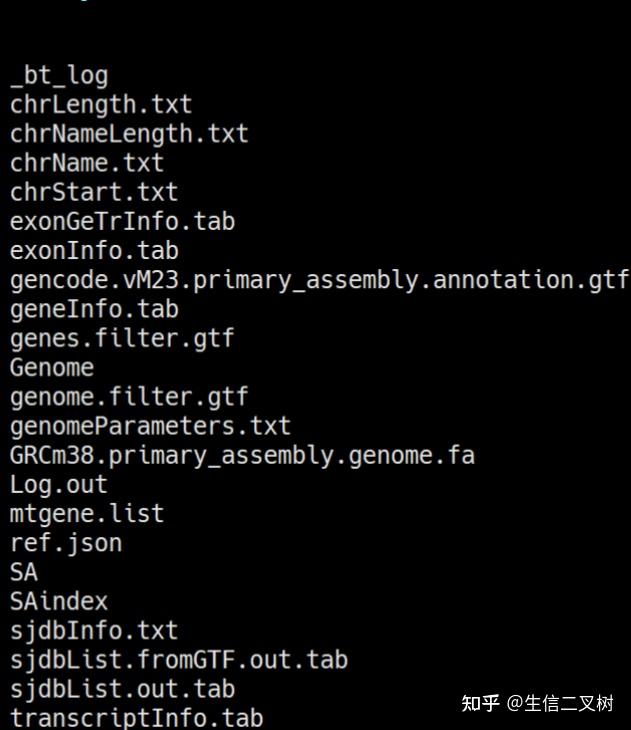Click the gencode.vM23.primary_assembly.annotation.gtf entry
Screen dimensions: 631x730
[319, 279]
